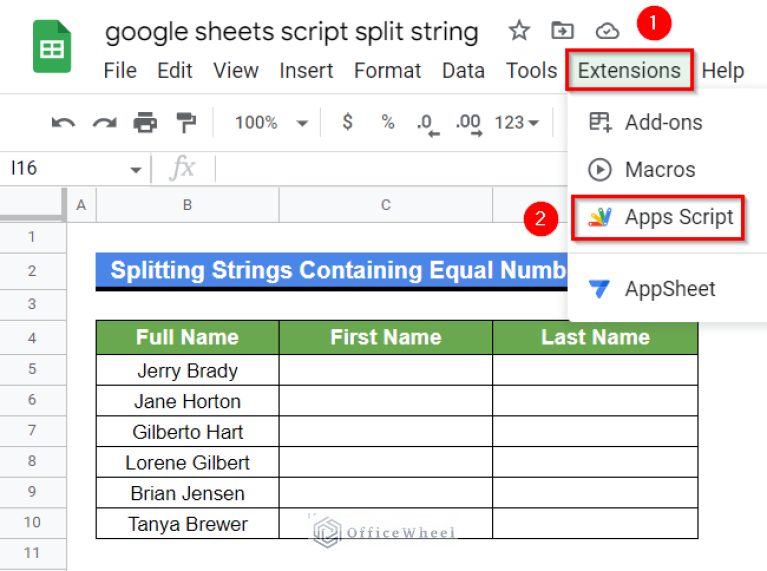Click the cloud save status icon
767x571 pixels.
coord(607,31)
